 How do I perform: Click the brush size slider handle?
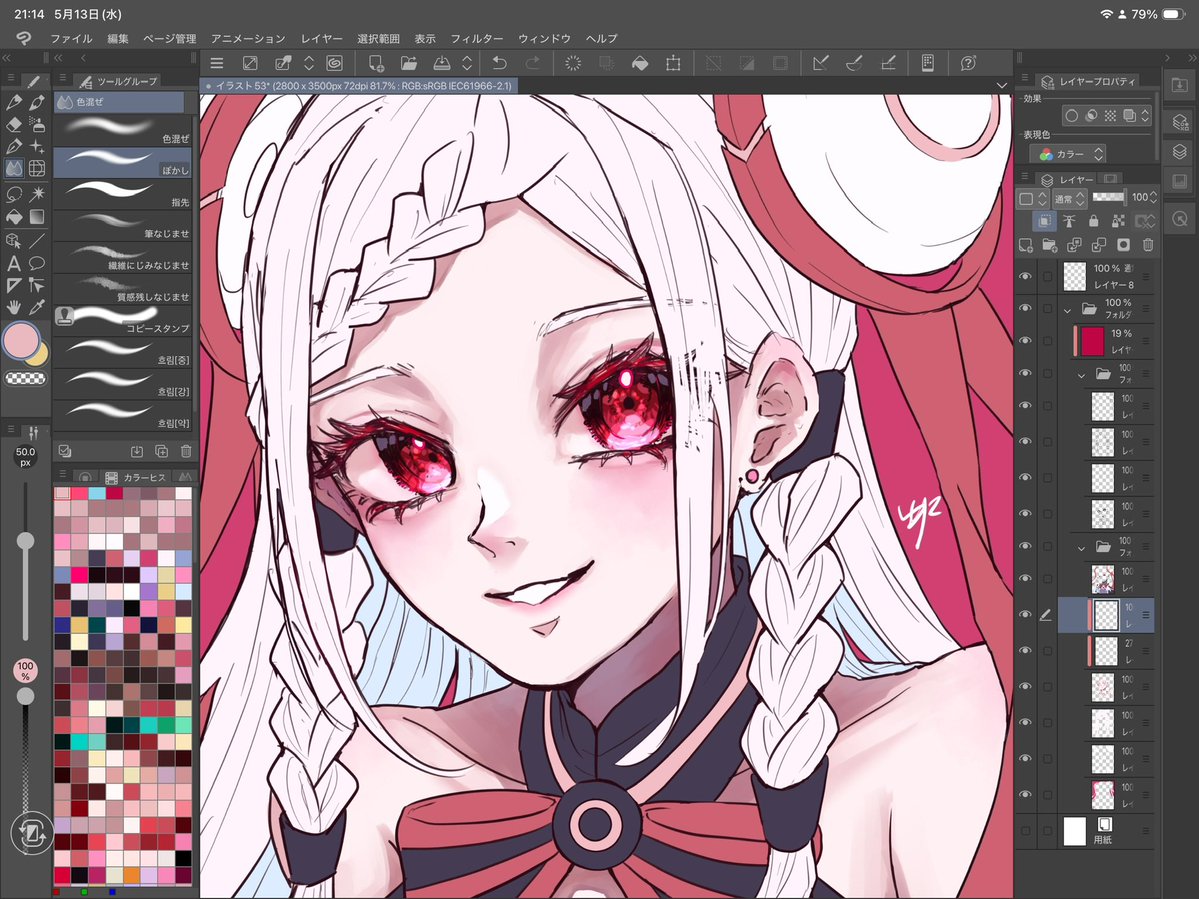[x=25, y=541]
